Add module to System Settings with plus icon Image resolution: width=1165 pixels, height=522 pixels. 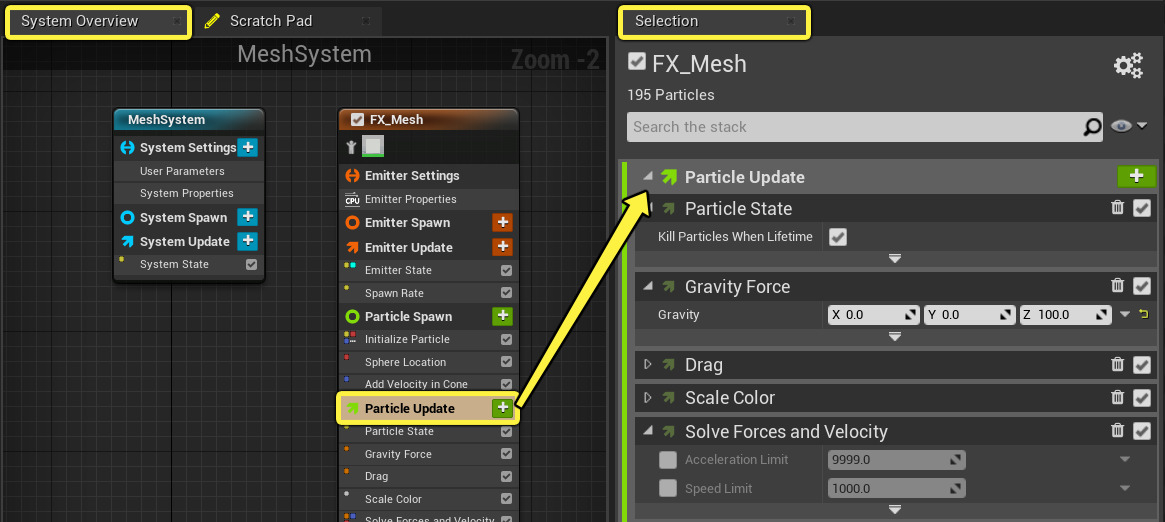pos(248,148)
